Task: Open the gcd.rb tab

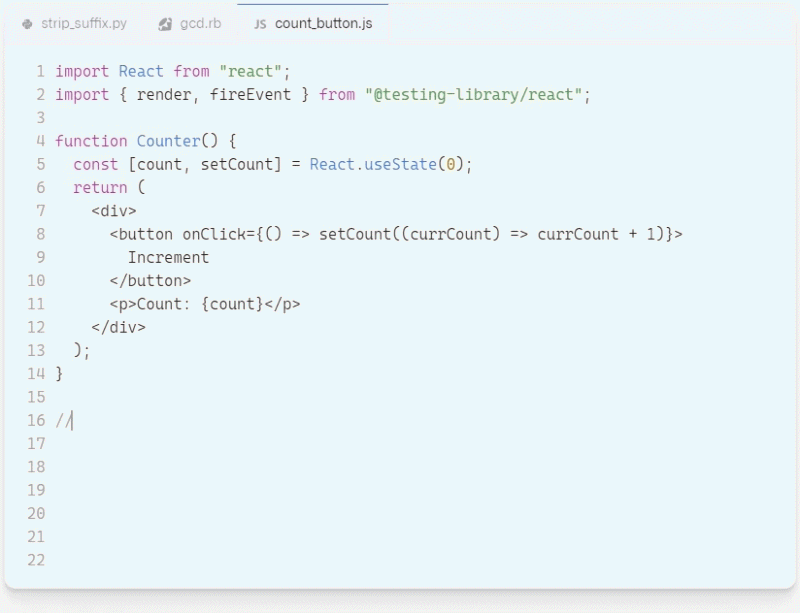Action: pos(190,23)
